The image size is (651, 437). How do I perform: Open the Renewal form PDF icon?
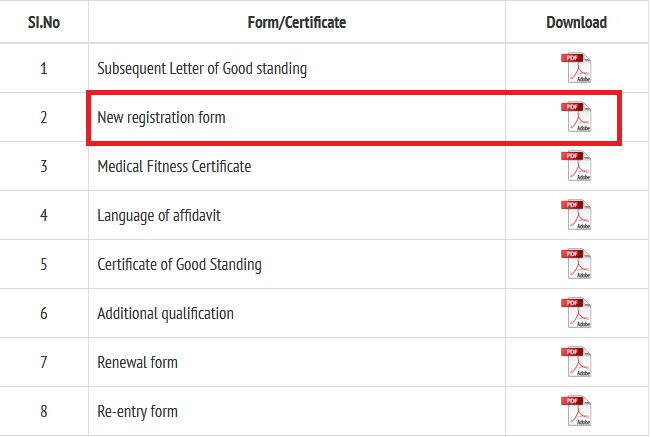point(576,362)
